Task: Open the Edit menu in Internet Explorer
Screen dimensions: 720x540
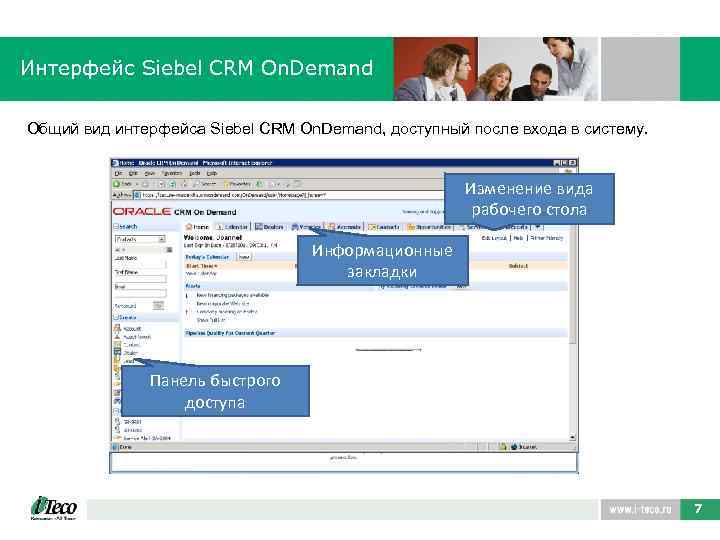Action: coord(133,174)
